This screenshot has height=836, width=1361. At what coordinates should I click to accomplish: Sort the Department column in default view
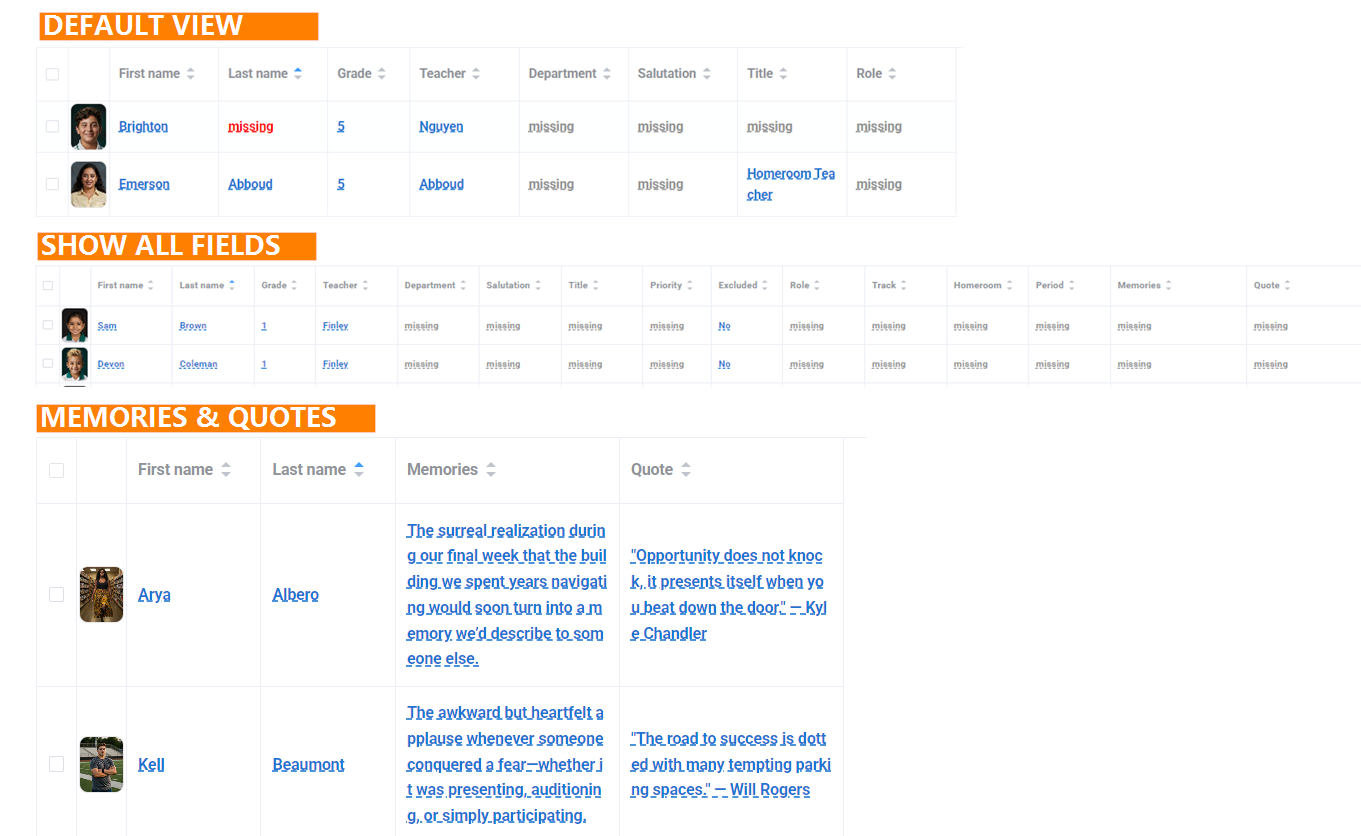pos(606,74)
